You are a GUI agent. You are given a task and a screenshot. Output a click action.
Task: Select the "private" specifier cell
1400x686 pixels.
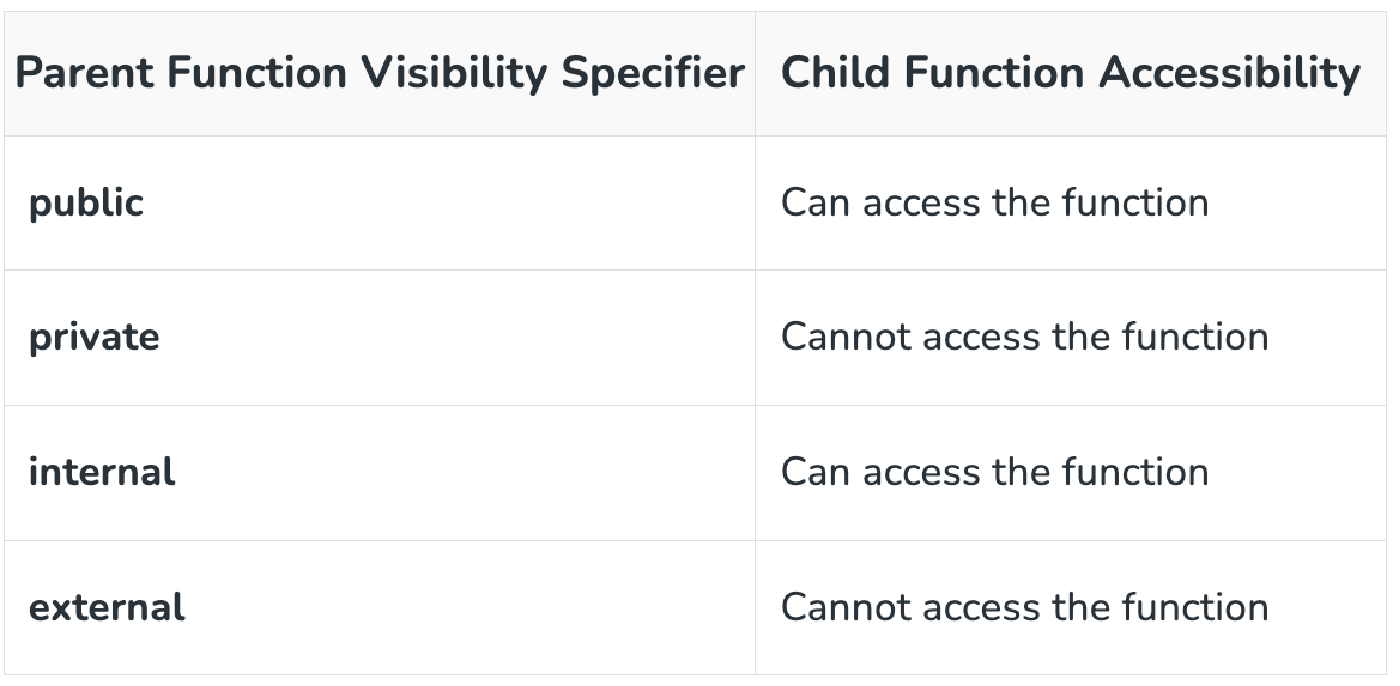tap(94, 337)
